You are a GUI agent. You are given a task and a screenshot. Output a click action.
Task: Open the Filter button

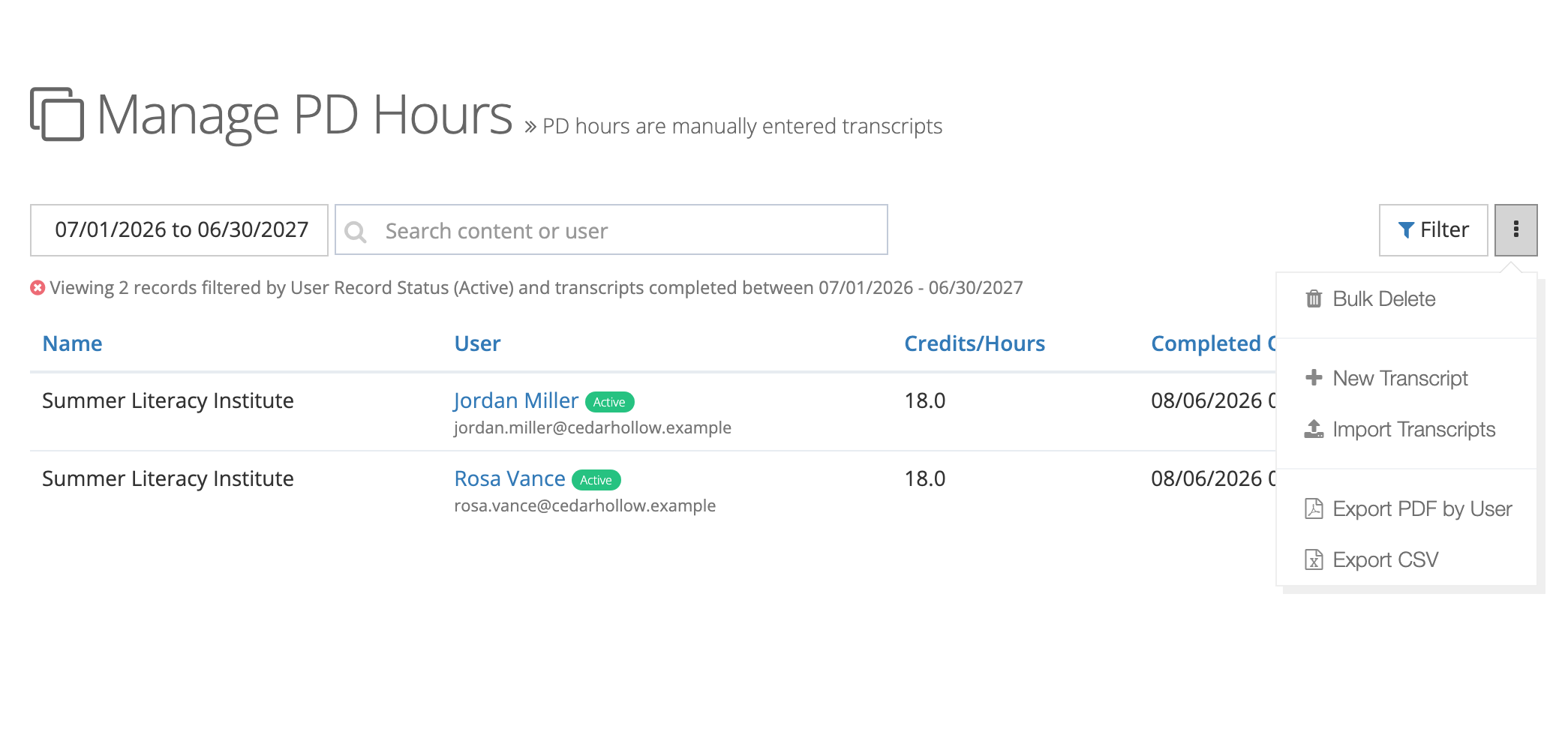tap(1433, 230)
